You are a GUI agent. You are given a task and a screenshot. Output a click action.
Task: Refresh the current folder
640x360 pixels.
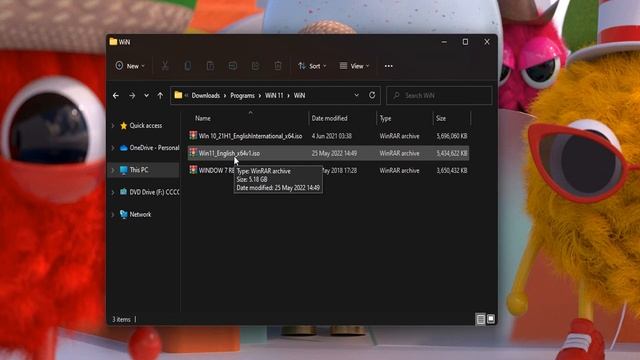(372, 95)
